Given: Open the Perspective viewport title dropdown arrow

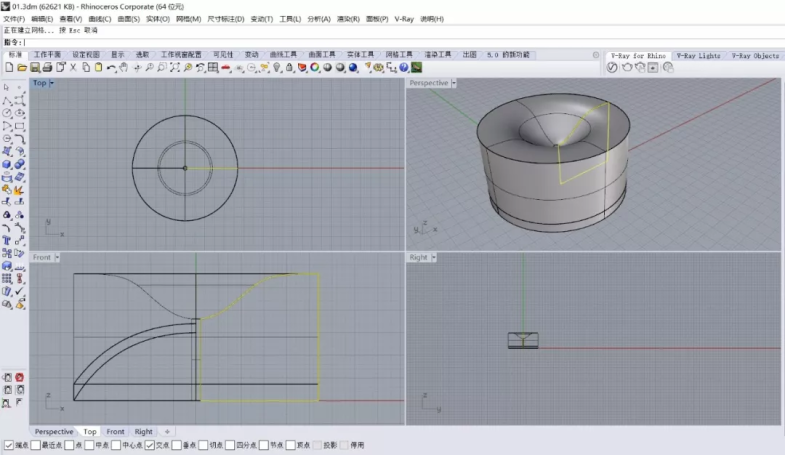Looking at the screenshot, I should point(455,83).
